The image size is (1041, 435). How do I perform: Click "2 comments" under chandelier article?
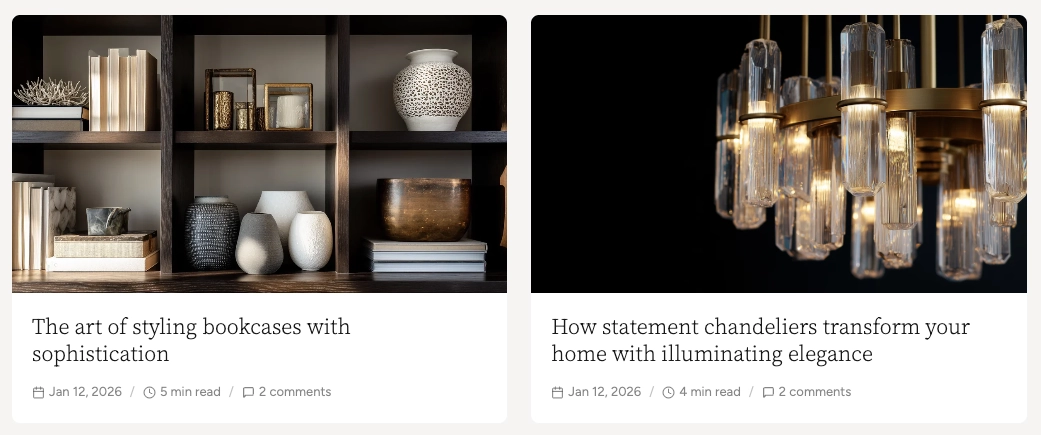point(815,392)
